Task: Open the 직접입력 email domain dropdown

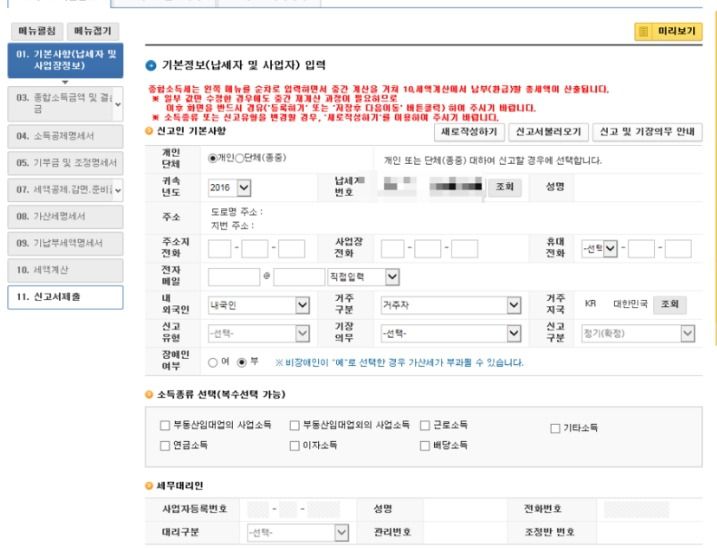Action: pyautogui.click(x=364, y=277)
